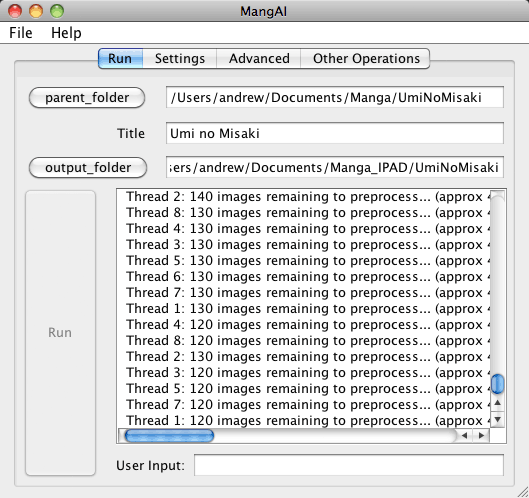Click the log scroll down arrow
Viewport: 529px width, 498px height.
pos(497,419)
